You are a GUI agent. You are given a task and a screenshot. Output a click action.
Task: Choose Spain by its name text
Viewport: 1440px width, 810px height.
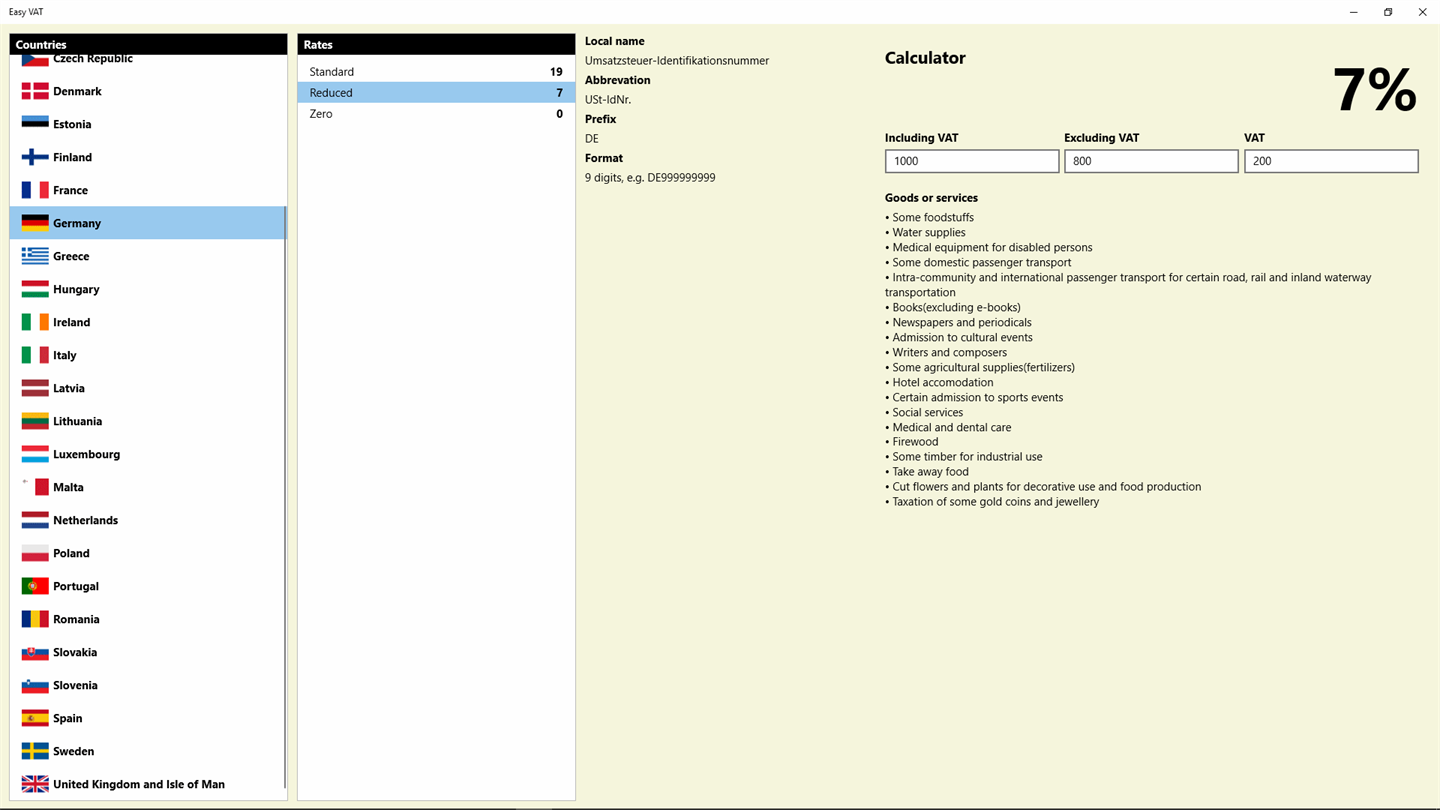pos(68,718)
